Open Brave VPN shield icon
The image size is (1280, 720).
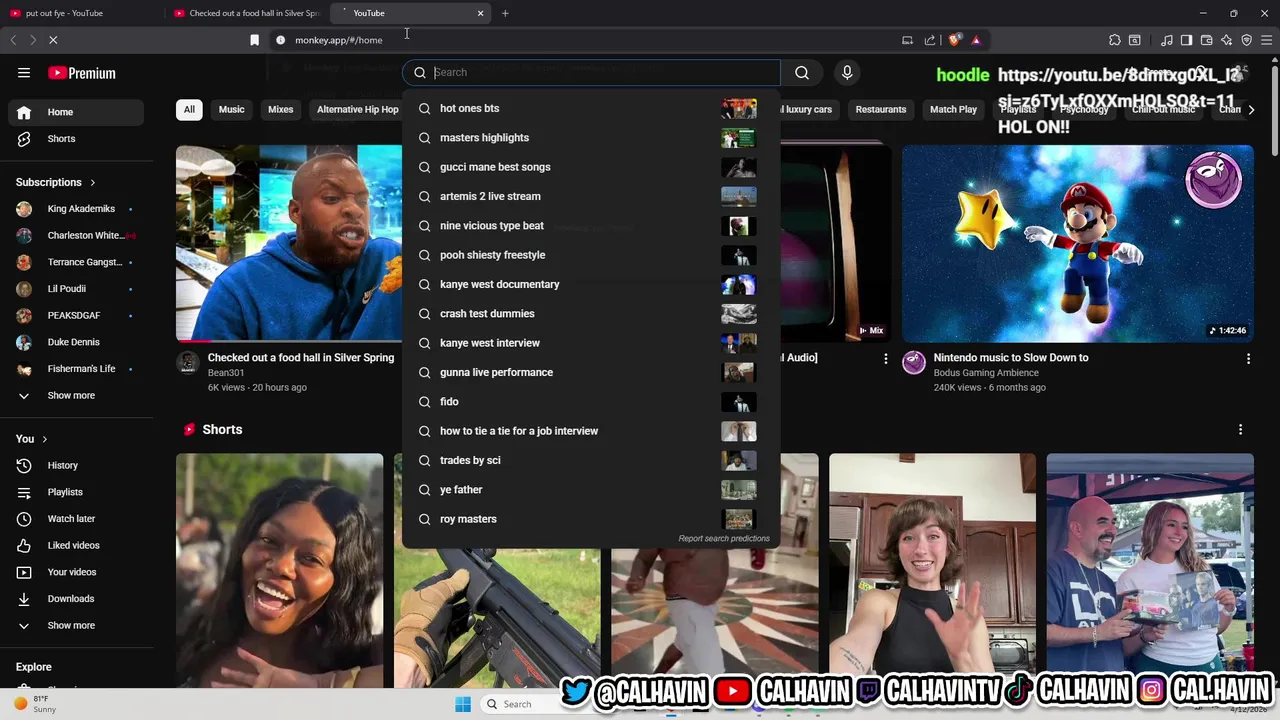pos(1247,40)
